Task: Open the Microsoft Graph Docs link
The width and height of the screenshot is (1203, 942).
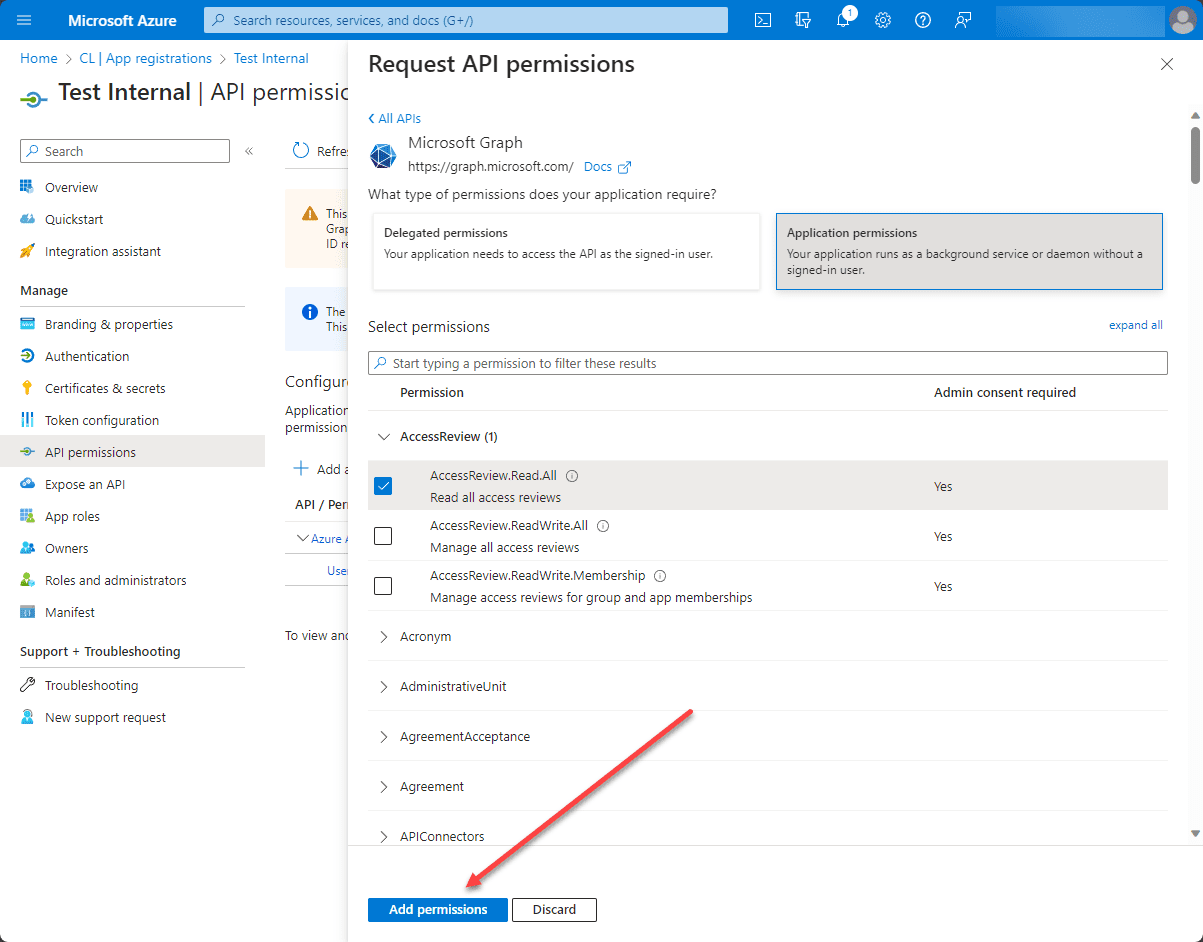Action: pos(607,167)
